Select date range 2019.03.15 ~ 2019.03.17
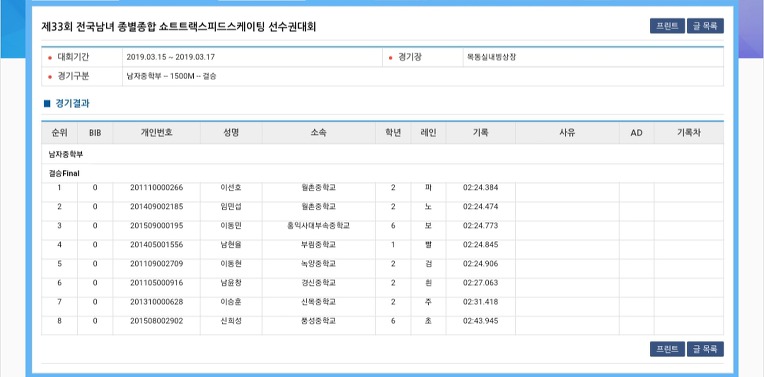The image size is (764, 377). [x=171, y=57]
